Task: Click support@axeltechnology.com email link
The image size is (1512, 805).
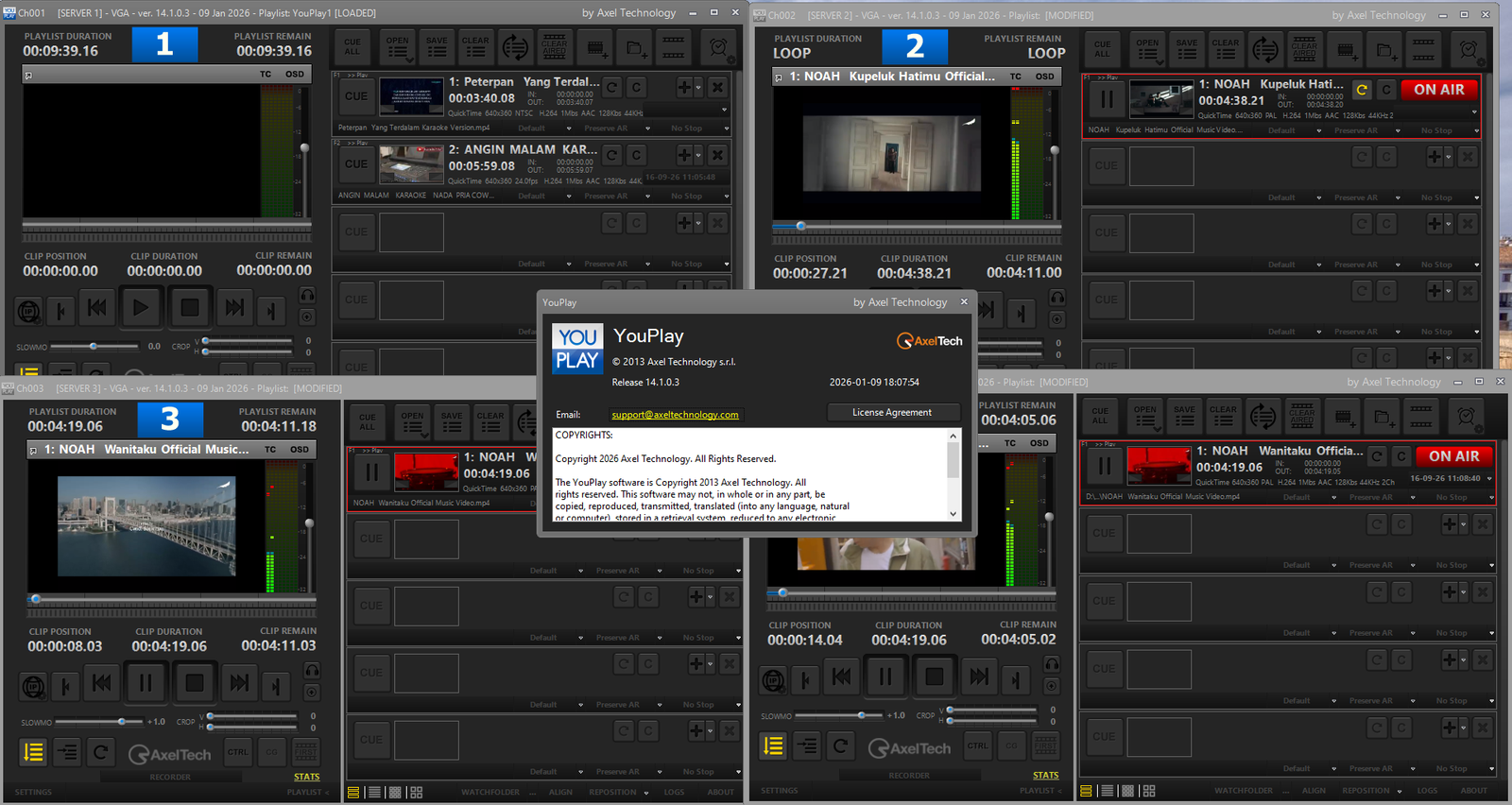Action: click(x=675, y=415)
